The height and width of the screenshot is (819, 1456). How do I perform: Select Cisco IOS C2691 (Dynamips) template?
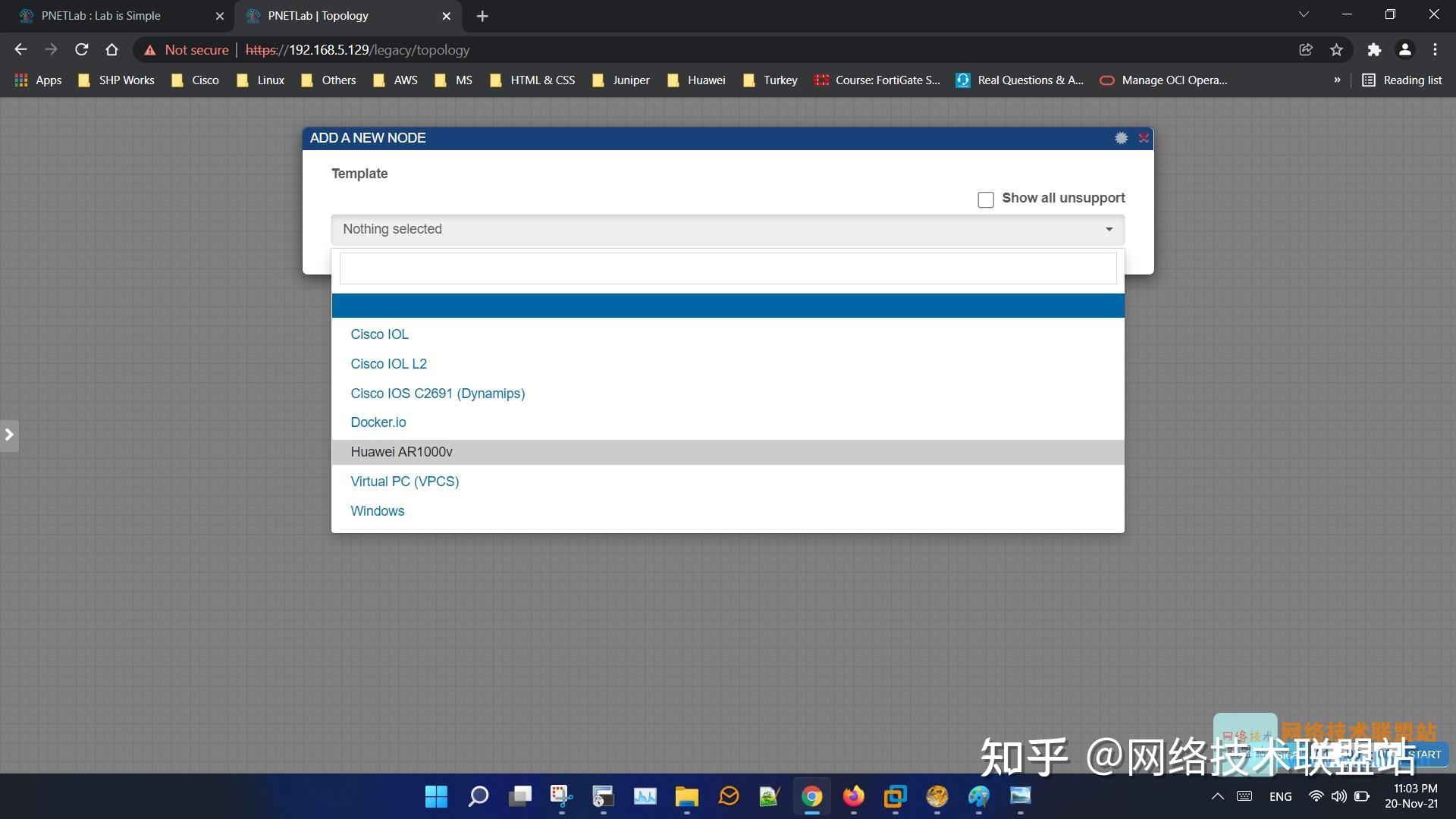[x=437, y=394]
